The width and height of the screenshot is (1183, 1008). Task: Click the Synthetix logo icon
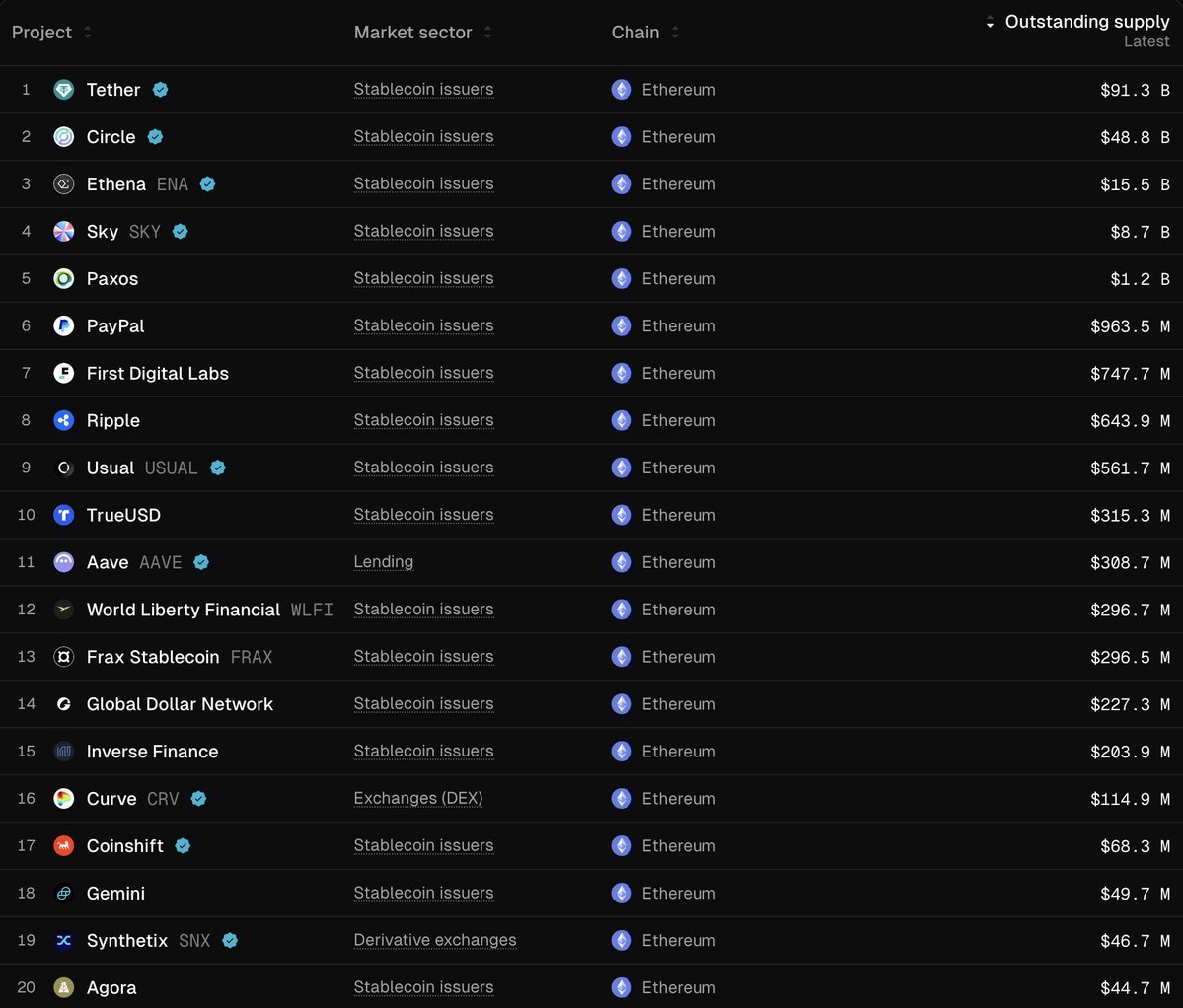(64, 940)
